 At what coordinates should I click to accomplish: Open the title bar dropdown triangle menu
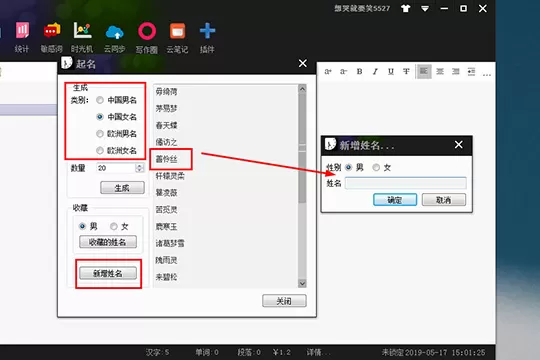[x=425, y=9]
